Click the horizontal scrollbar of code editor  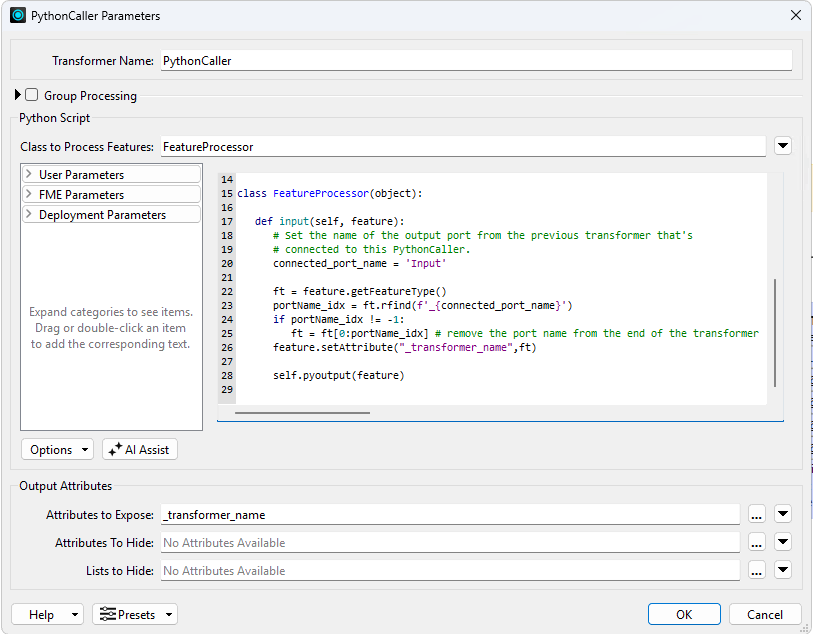[x=302, y=413]
